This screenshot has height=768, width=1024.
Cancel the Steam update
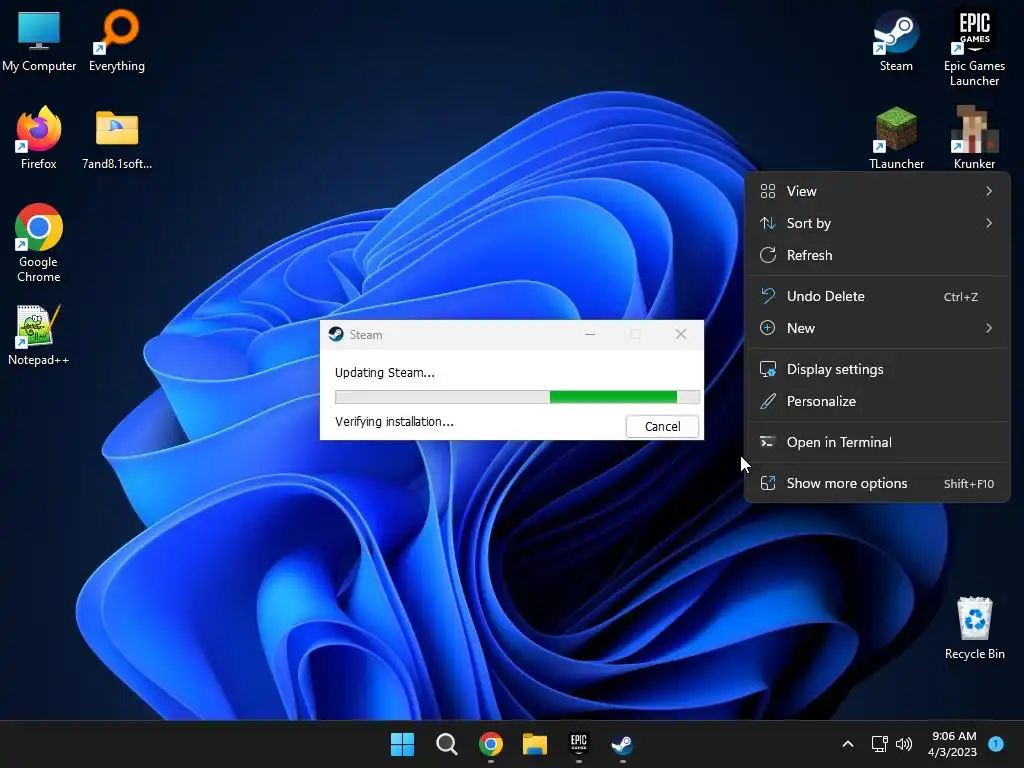[x=662, y=426]
